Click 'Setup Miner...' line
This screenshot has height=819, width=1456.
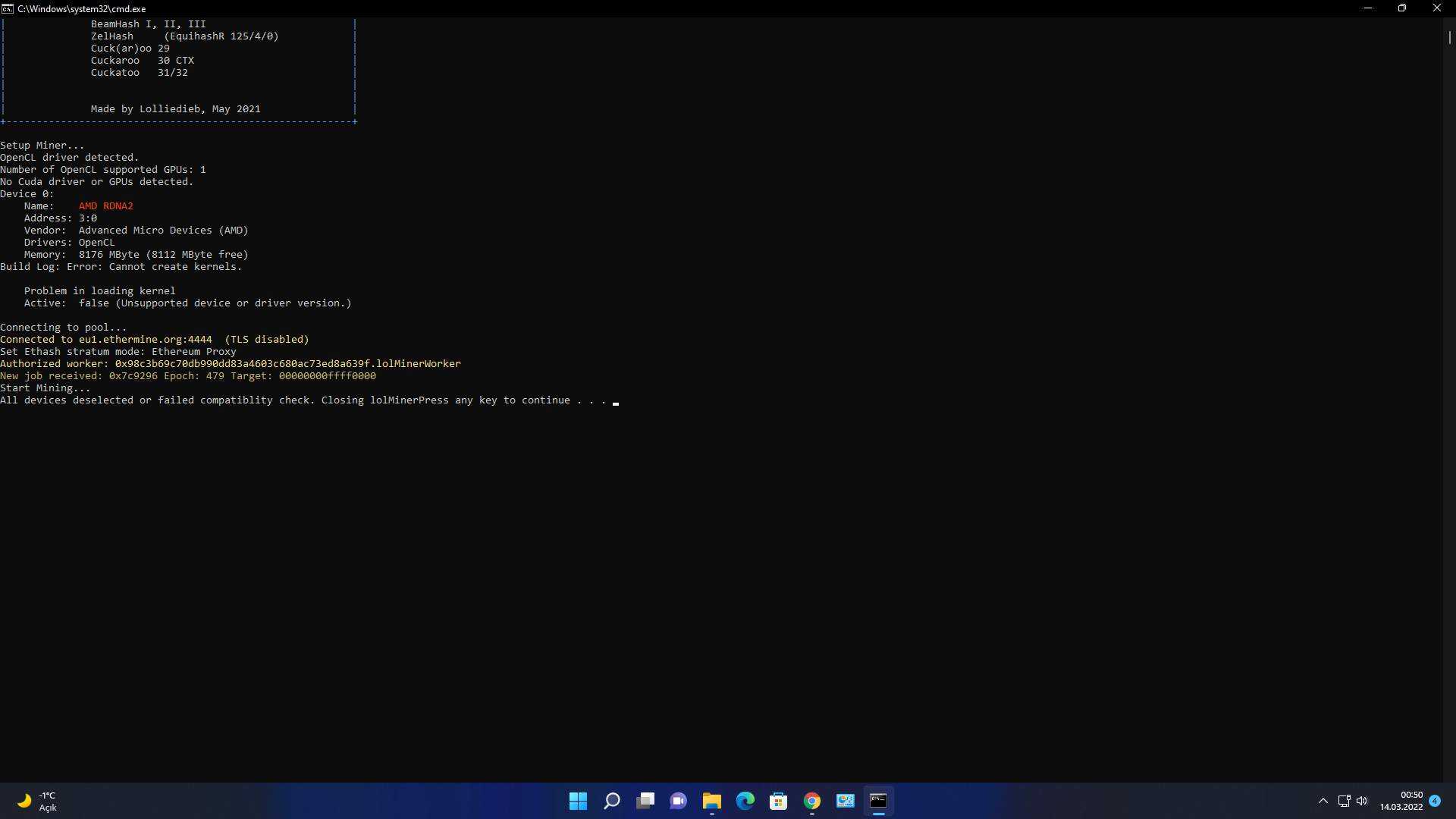[x=42, y=146]
